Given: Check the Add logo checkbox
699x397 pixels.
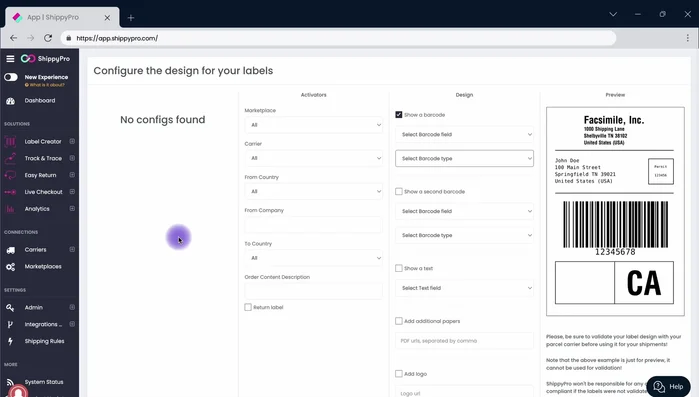Looking at the screenshot, I should click(399, 374).
